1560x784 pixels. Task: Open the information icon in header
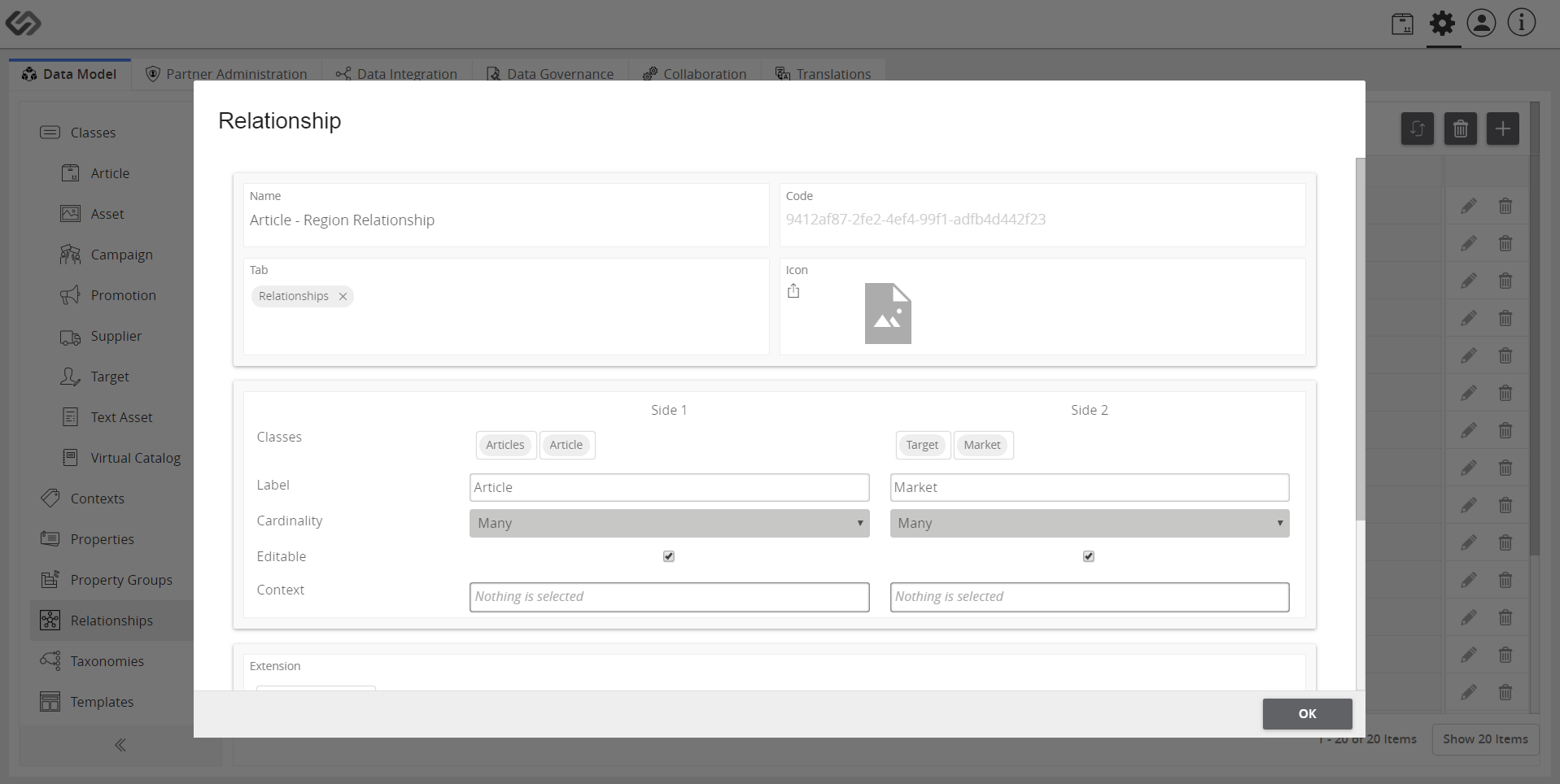click(x=1521, y=23)
